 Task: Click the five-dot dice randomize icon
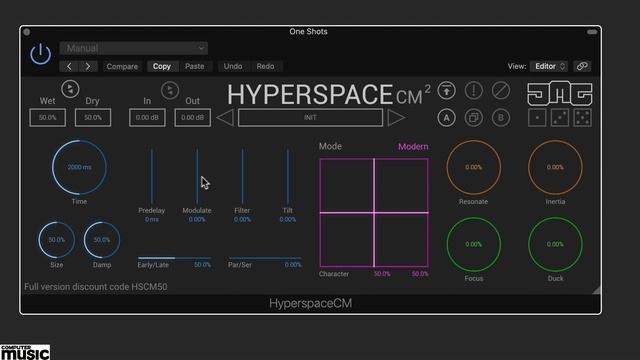point(582,118)
